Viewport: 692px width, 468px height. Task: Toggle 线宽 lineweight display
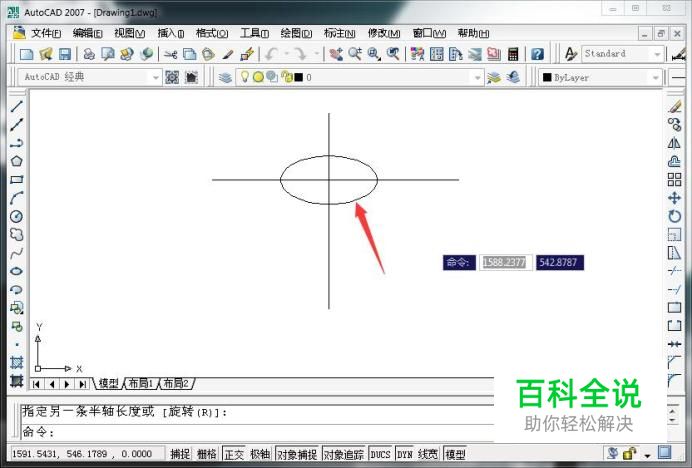[428, 454]
